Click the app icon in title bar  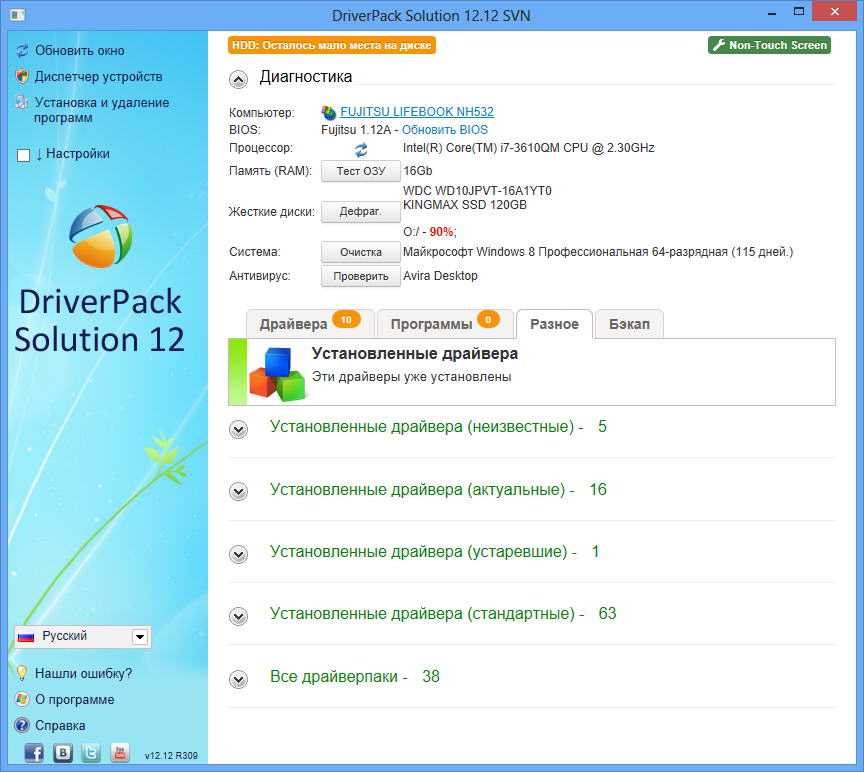(x=17, y=14)
